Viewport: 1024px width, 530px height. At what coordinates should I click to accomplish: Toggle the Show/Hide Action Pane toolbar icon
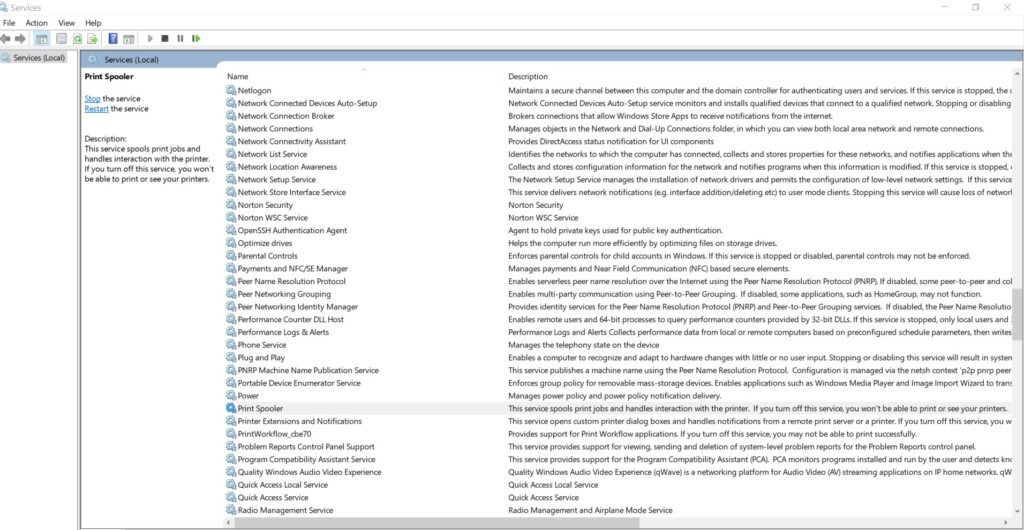coord(129,39)
